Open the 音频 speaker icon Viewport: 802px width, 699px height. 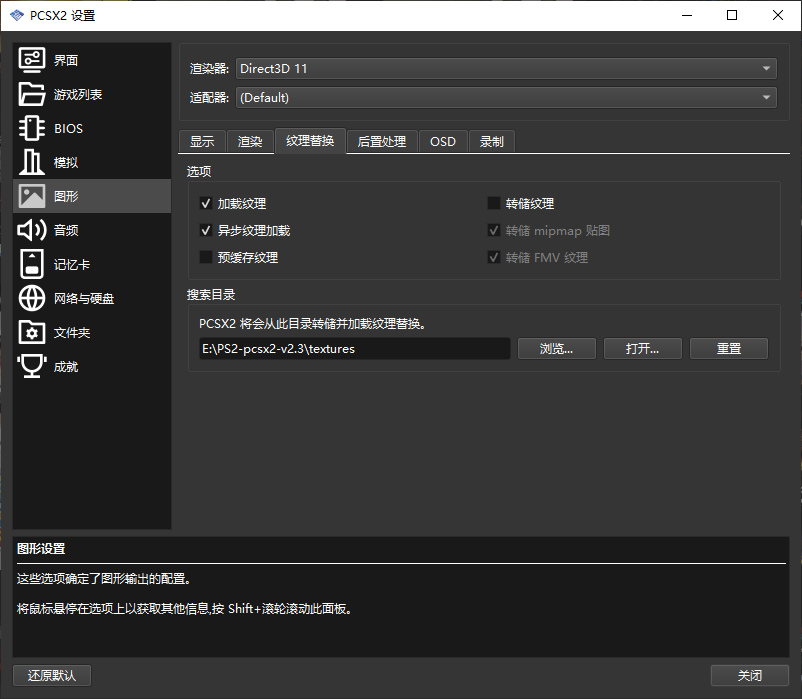[x=32, y=230]
